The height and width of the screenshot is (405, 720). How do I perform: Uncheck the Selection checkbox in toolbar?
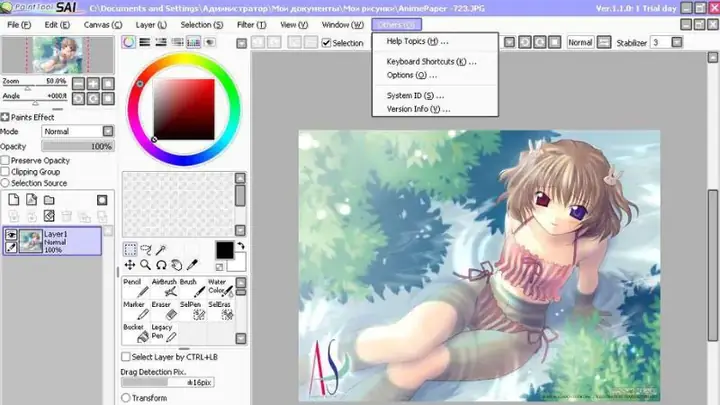point(326,43)
